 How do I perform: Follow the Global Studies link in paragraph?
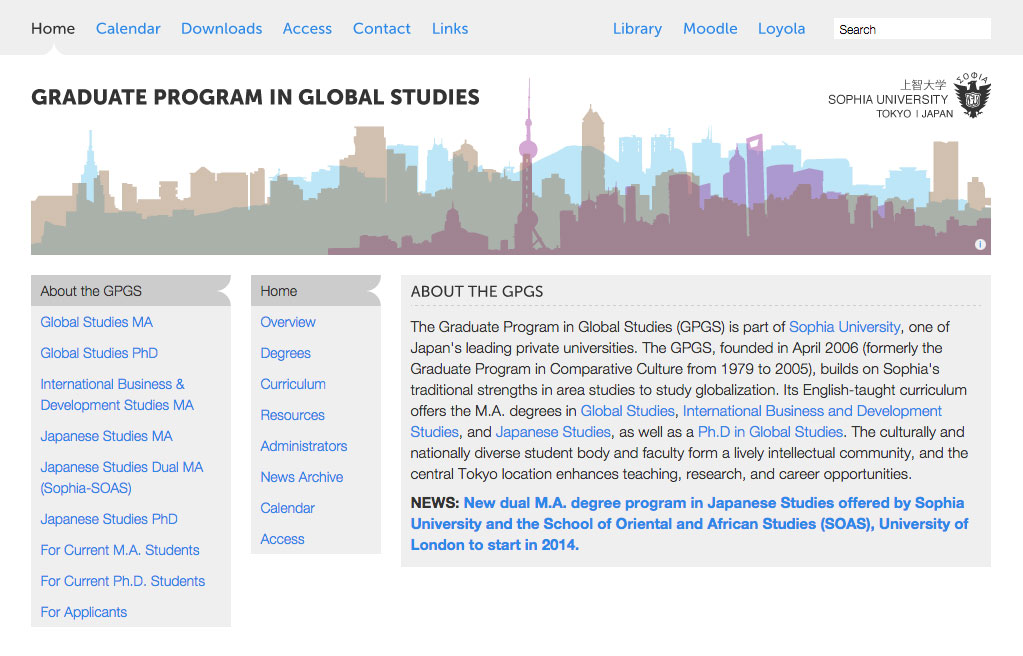(x=628, y=411)
